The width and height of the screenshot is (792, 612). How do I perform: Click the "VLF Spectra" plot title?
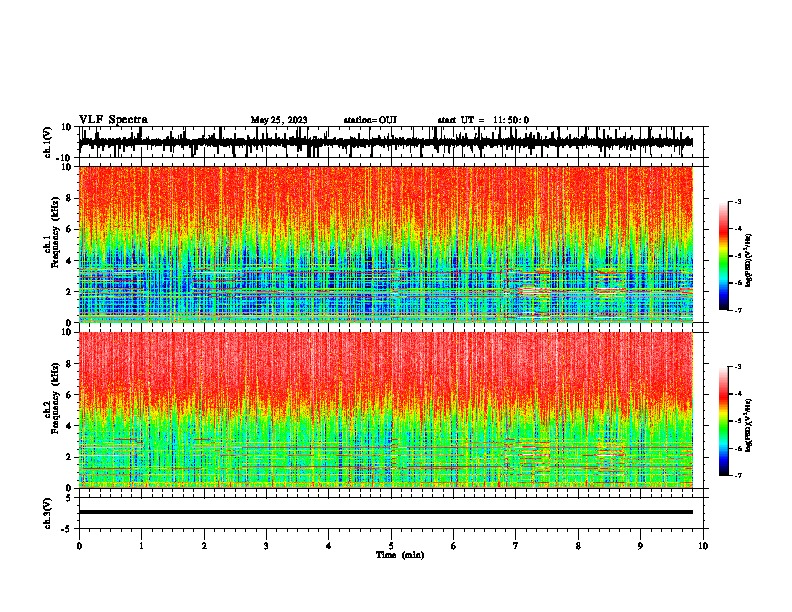pyautogui.click(x=113, y=120)
